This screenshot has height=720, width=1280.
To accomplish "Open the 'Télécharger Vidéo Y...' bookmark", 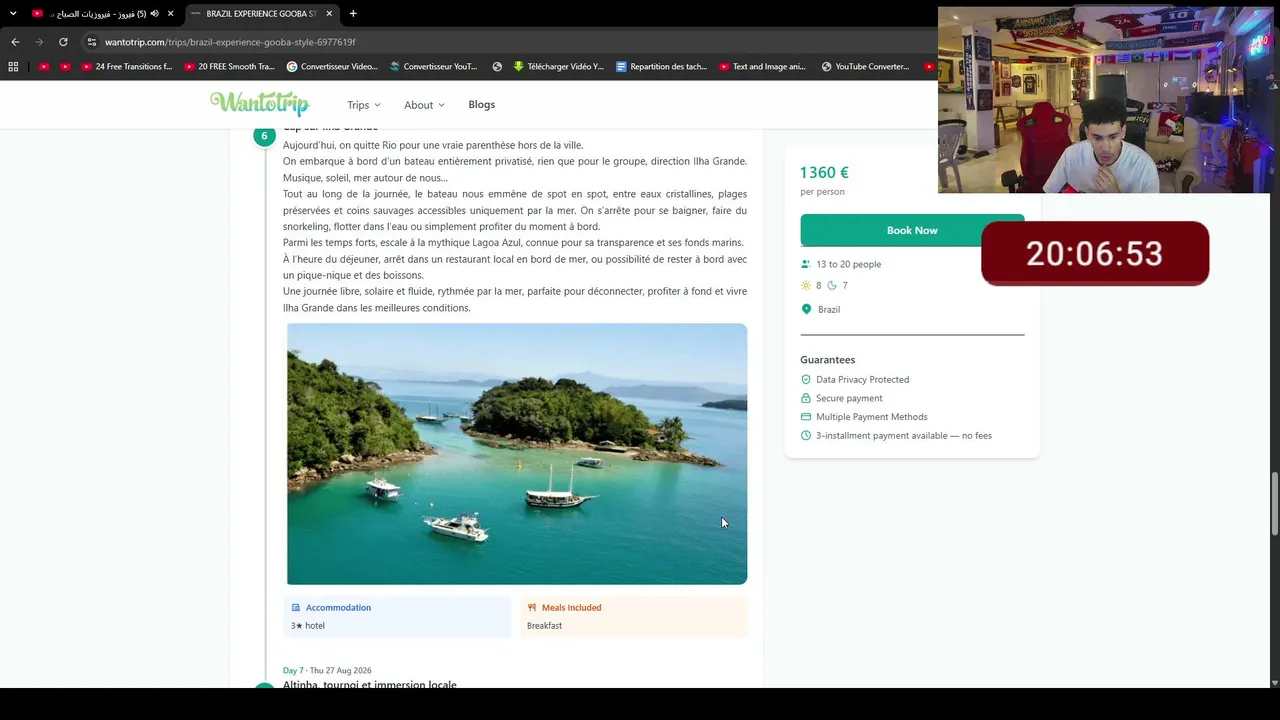I will [x=558, y=67].
